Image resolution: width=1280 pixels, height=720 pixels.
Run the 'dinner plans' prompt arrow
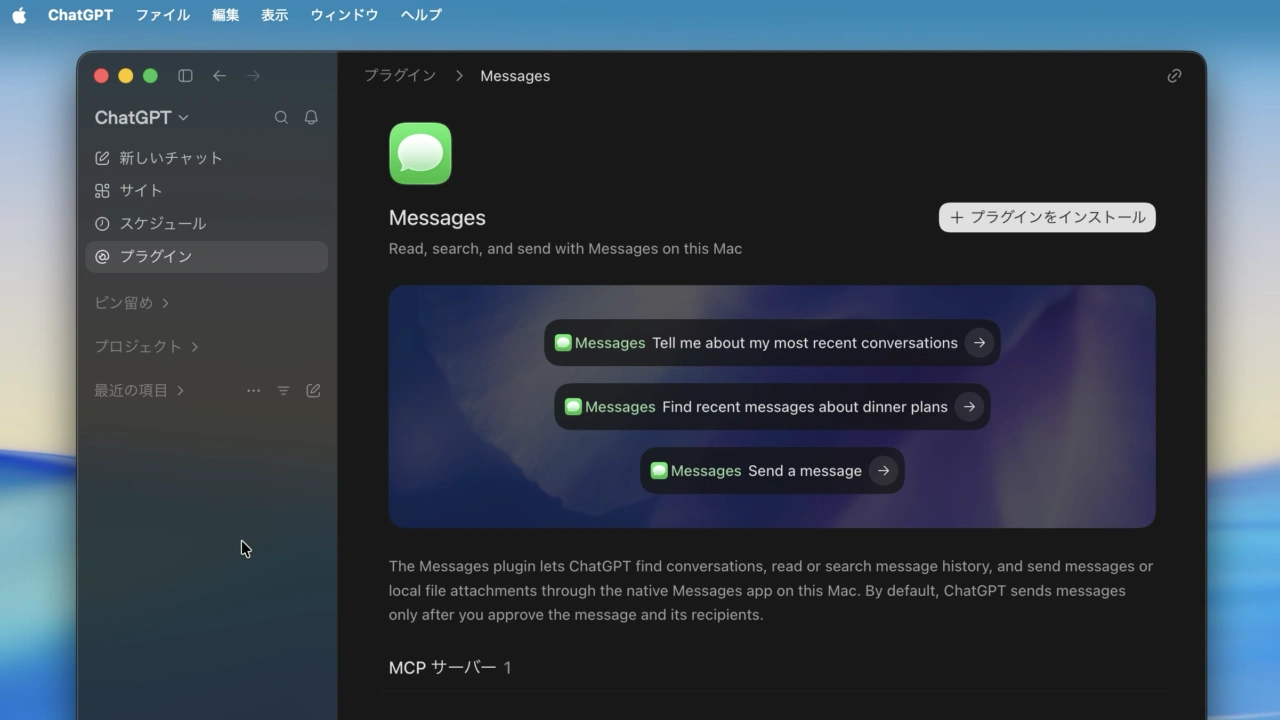coord(968,407)
